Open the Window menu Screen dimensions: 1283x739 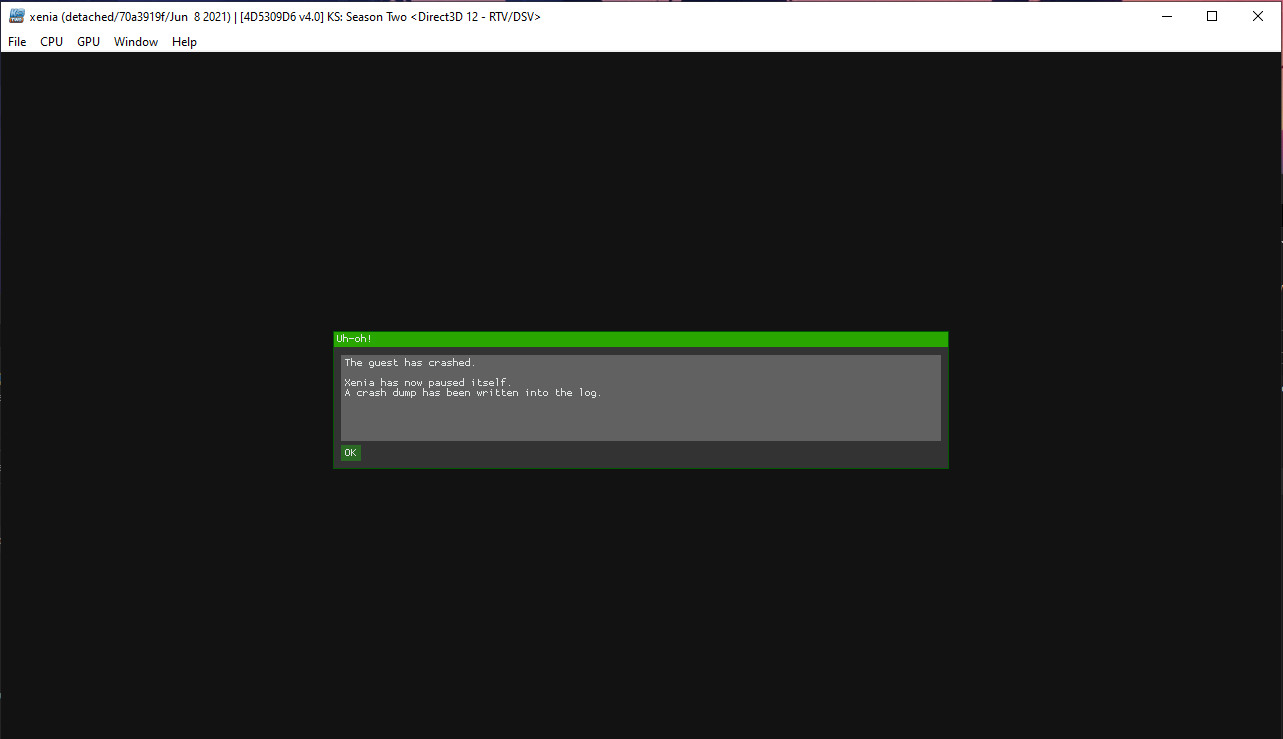point(135,41)
